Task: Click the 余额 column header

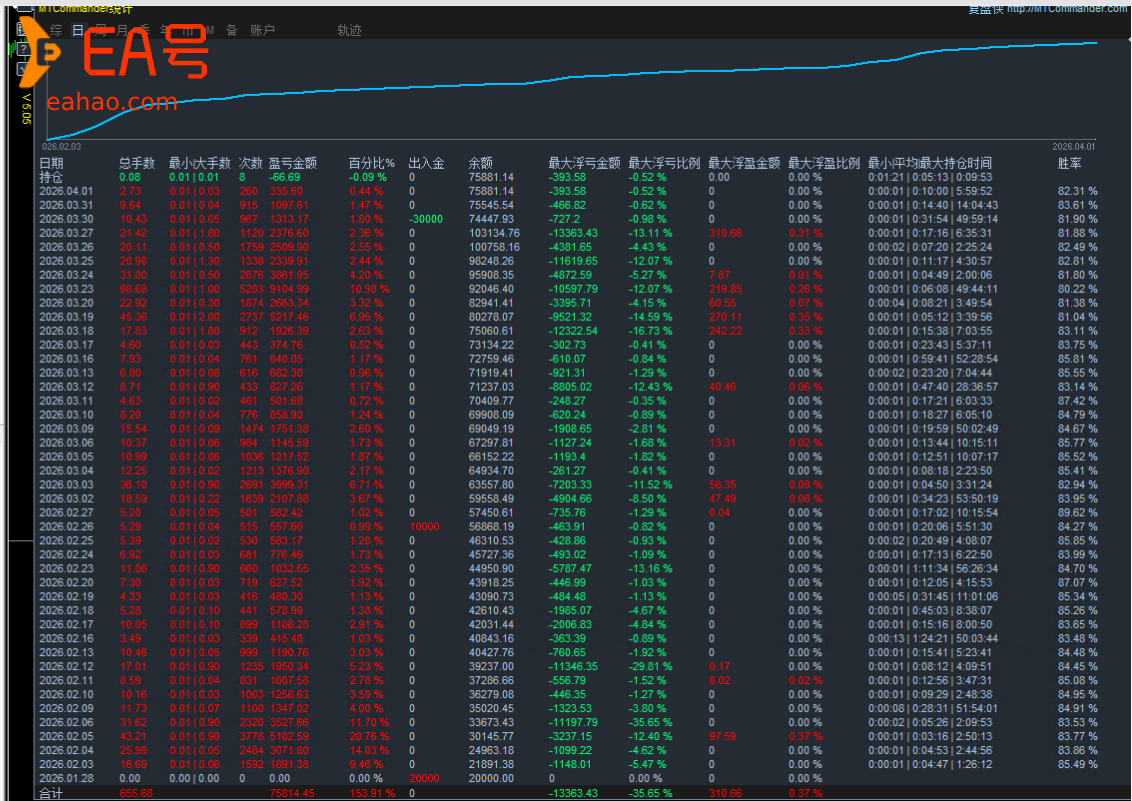Action: [480, 163]
